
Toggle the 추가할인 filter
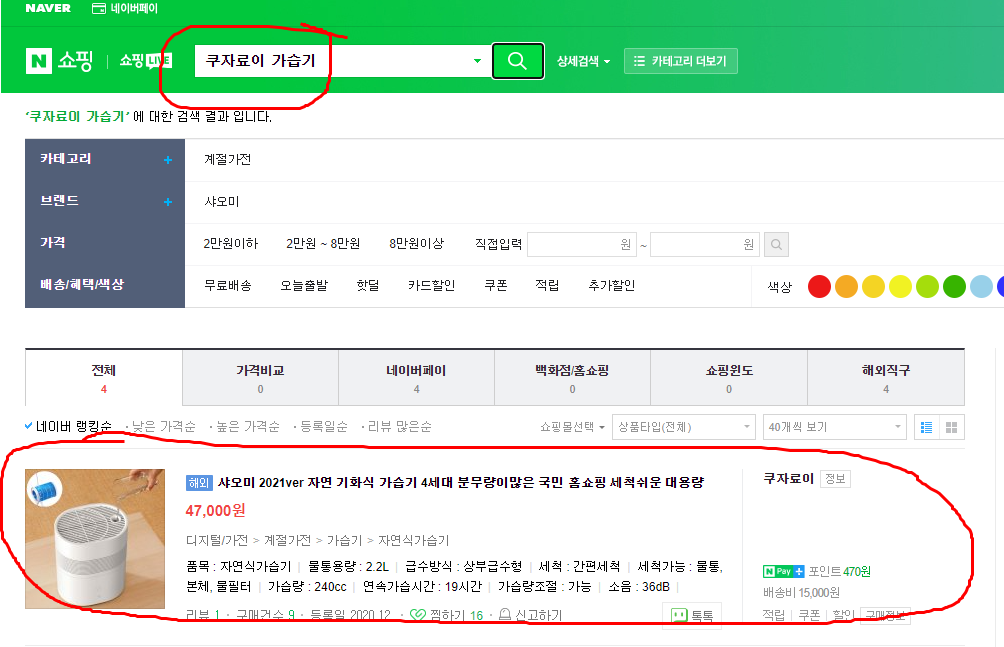pyautogui.click(x=611, y=285)
